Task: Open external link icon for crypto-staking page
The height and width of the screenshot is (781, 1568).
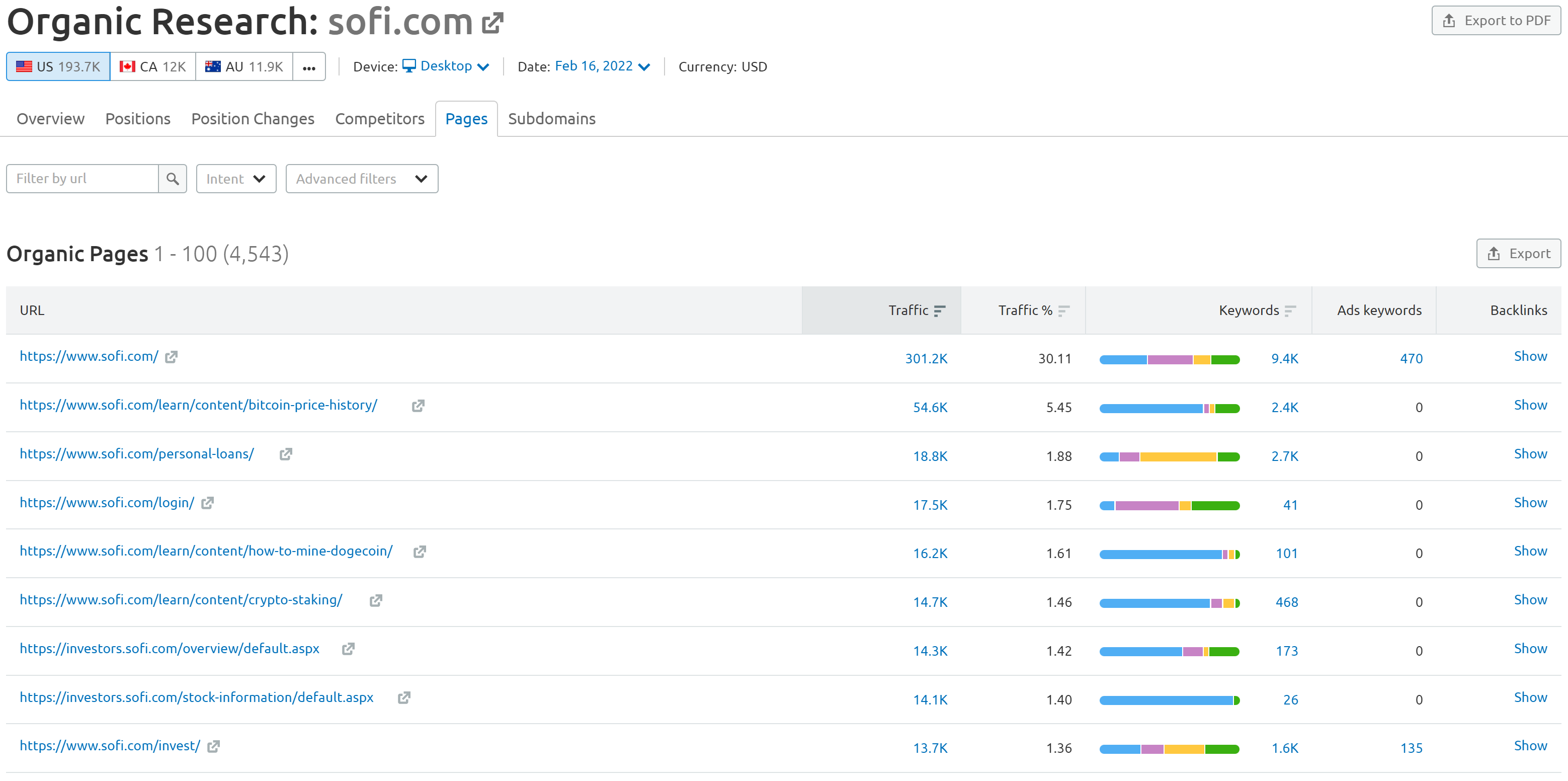Action: click(376, 600)
